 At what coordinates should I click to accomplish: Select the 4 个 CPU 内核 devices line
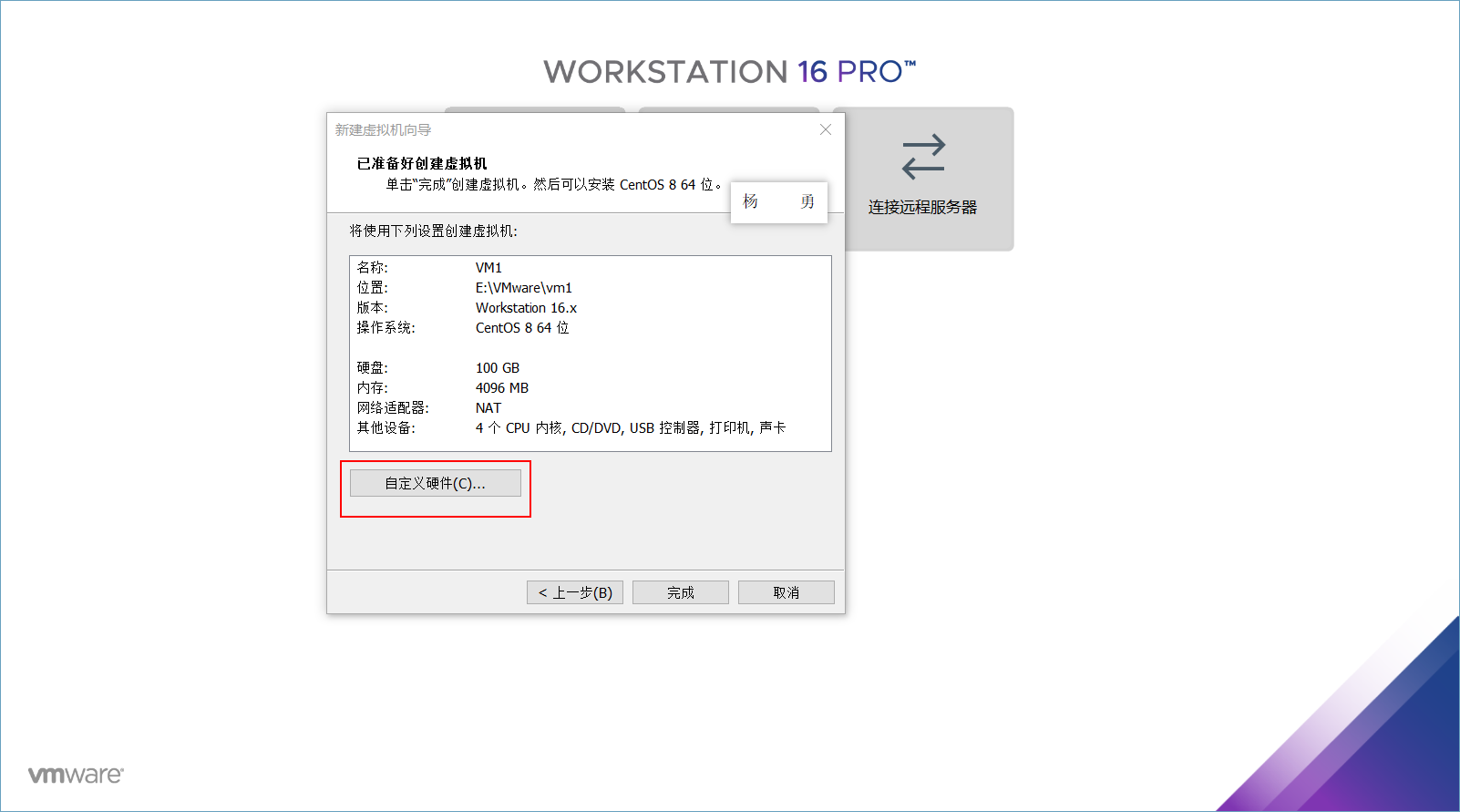[x=631, y=427]
